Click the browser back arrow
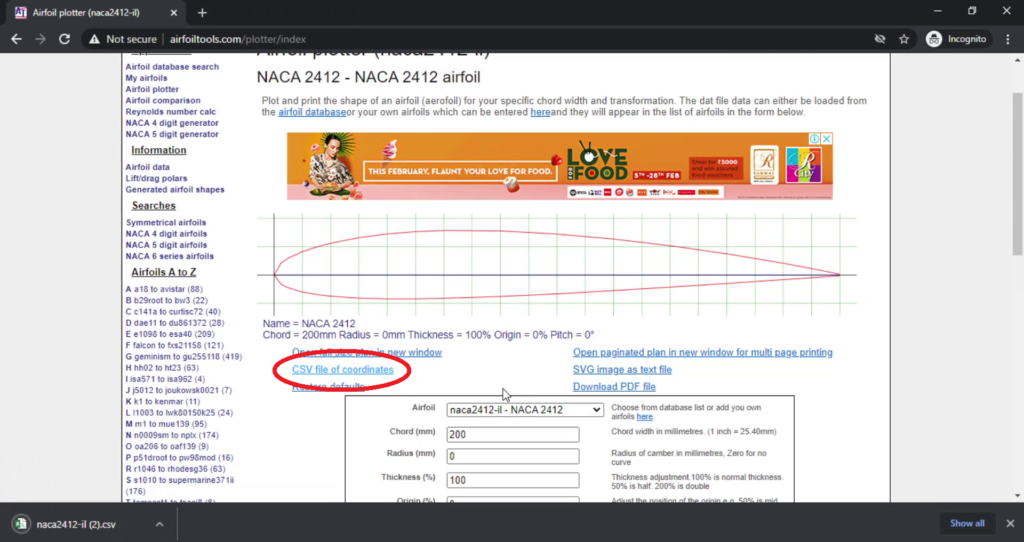Image resolution: width=1024 pixels, height=542 pixels. tap(16, 39)
